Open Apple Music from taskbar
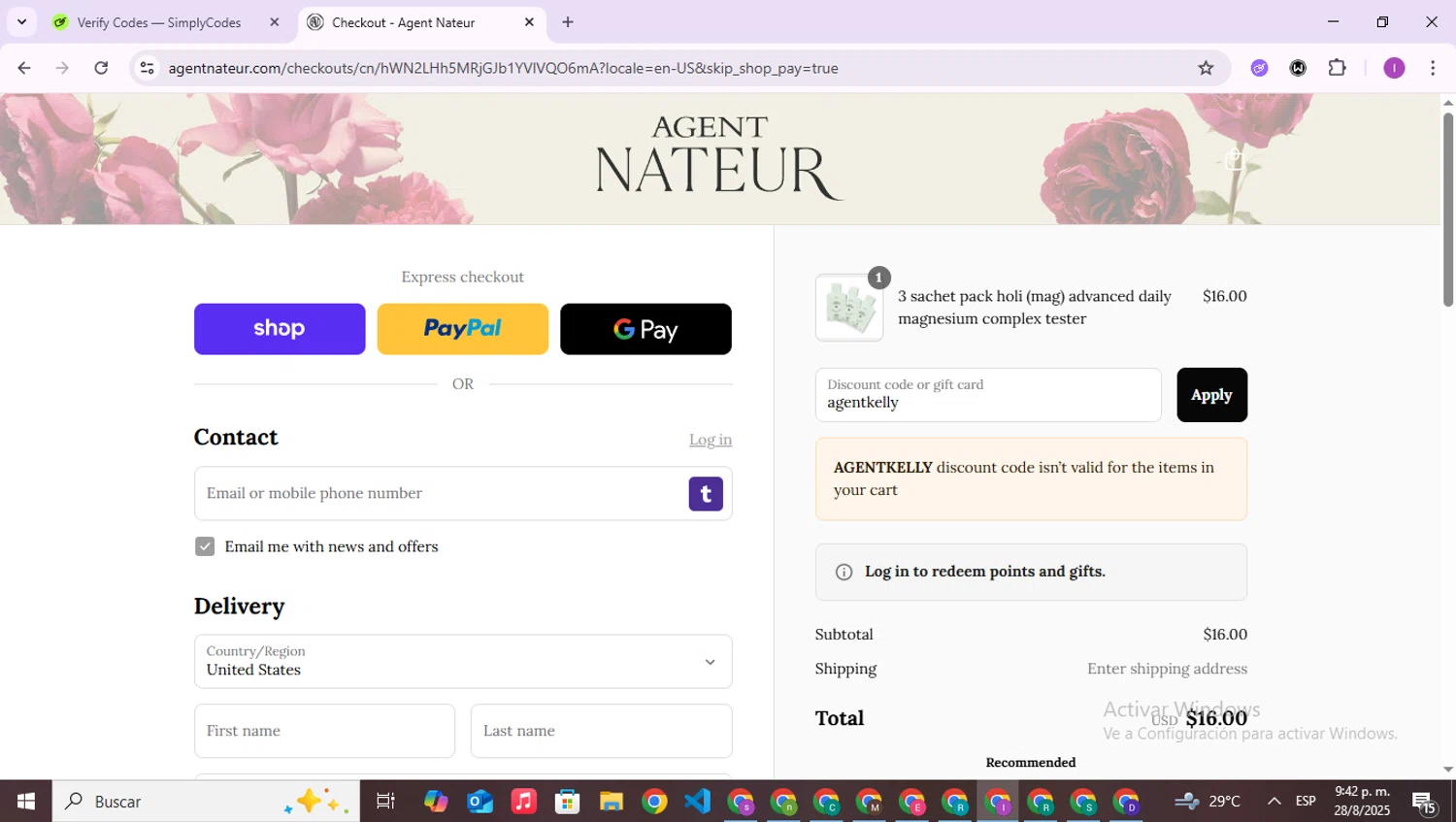1456x822 pixels. tap(523, 802)
